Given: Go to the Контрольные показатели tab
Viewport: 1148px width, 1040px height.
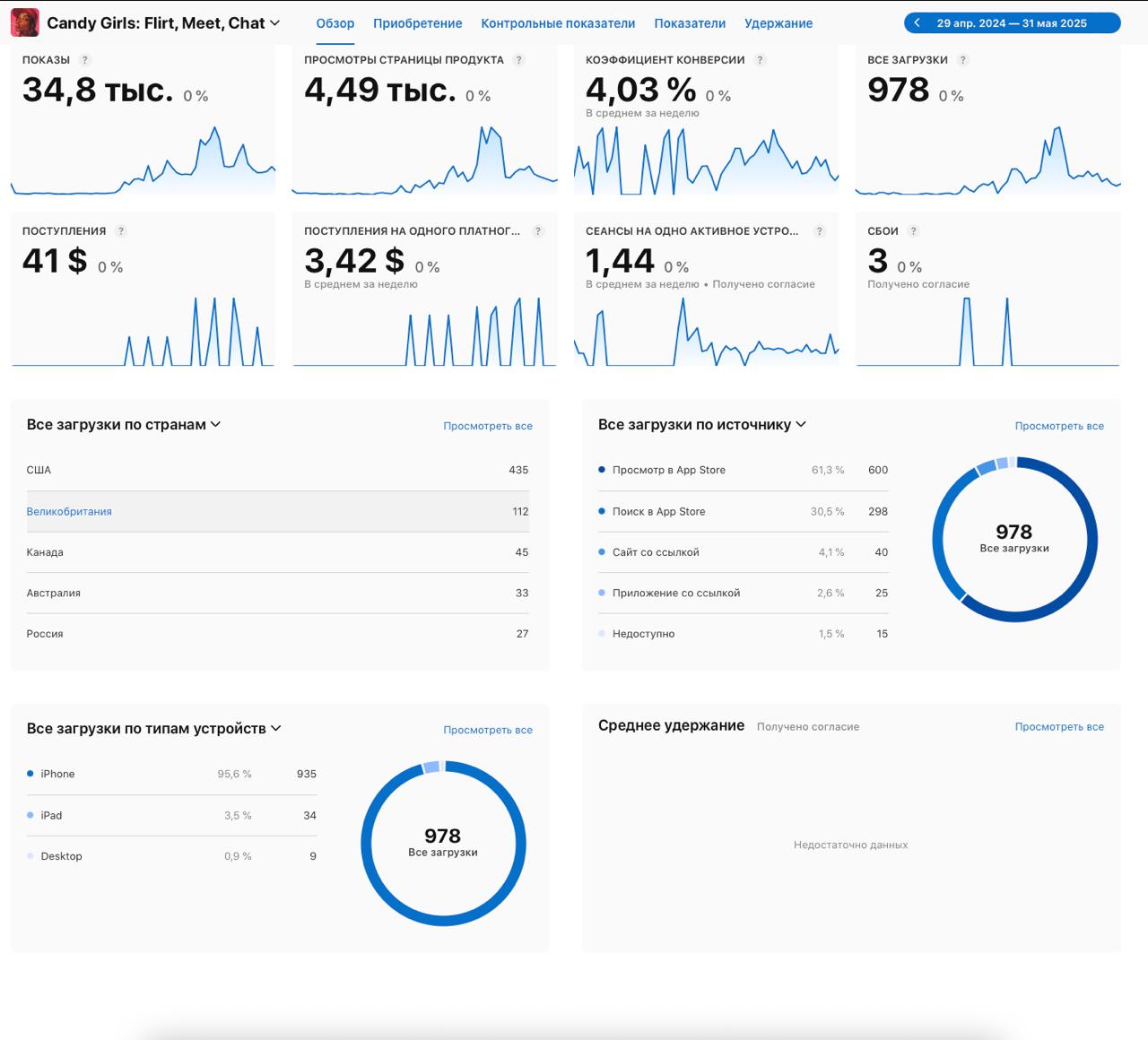Looking at the screenshot, I should (x=557, y=23).
